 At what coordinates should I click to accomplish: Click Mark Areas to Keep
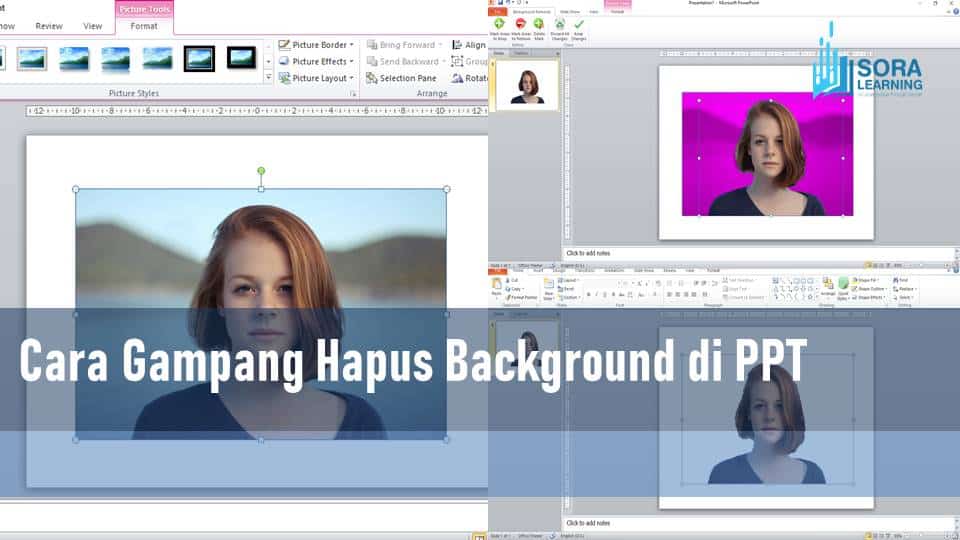click(500, 29)
